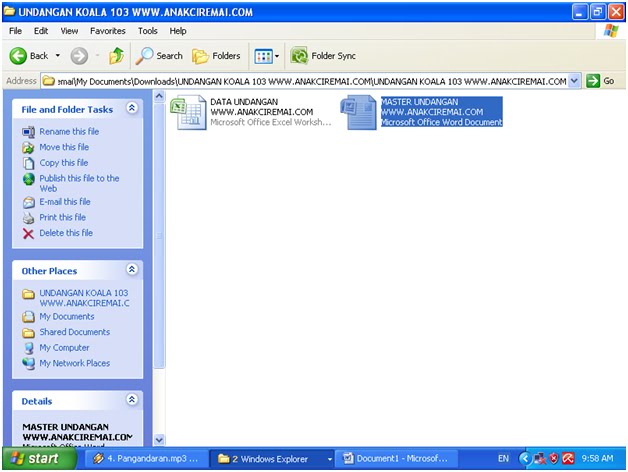Collapse the File and Folder Tasks panel
This screenshot has height=472, width=628.
(x=132, y=108)
